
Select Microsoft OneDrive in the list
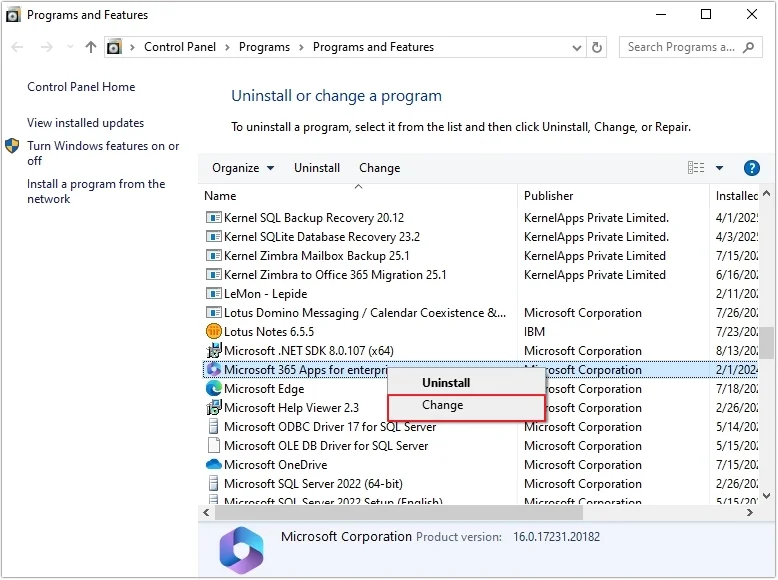pyautogui.click(x=275, y=465)
